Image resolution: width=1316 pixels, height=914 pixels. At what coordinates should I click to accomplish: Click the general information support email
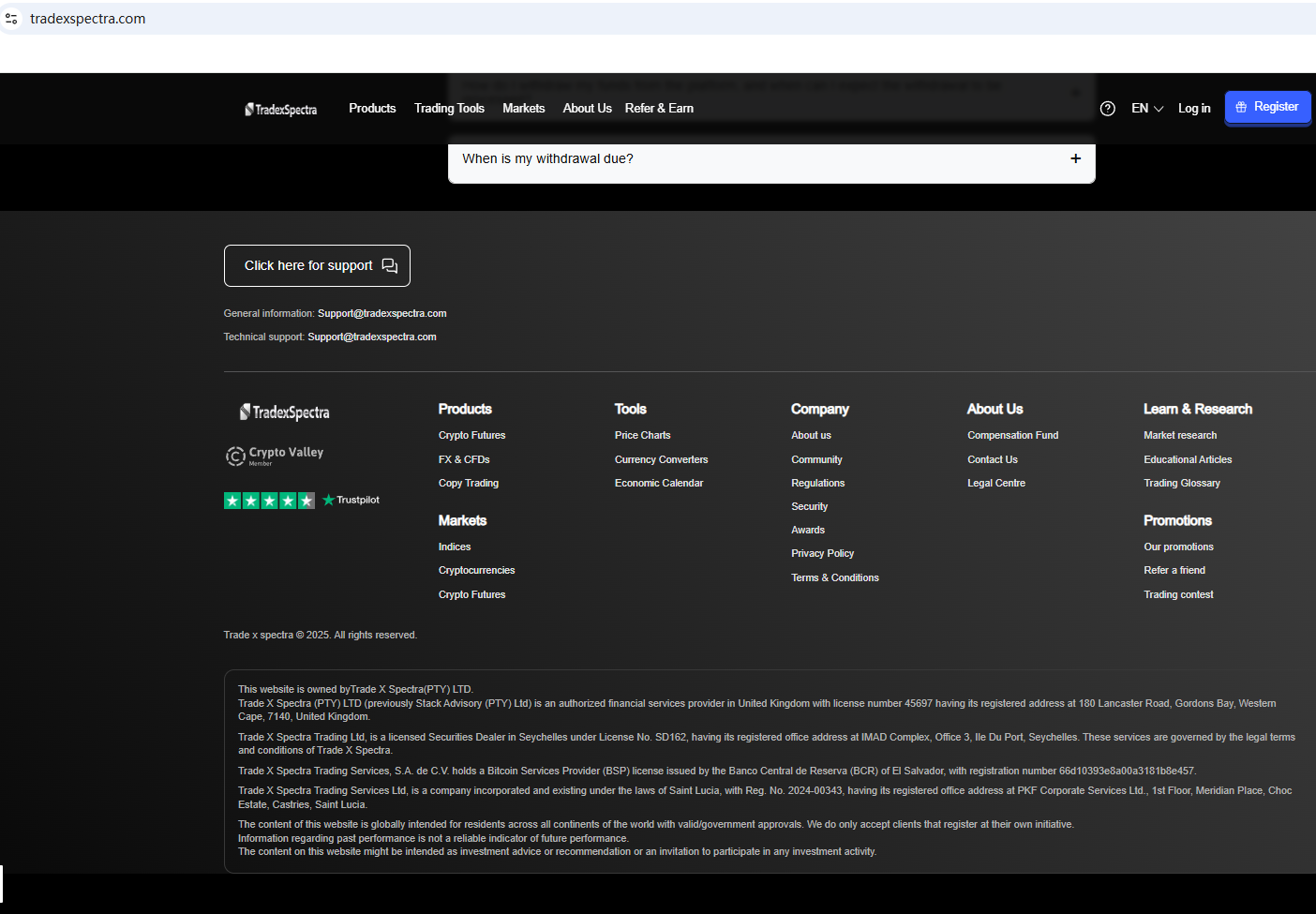click(x=381, y=314)
